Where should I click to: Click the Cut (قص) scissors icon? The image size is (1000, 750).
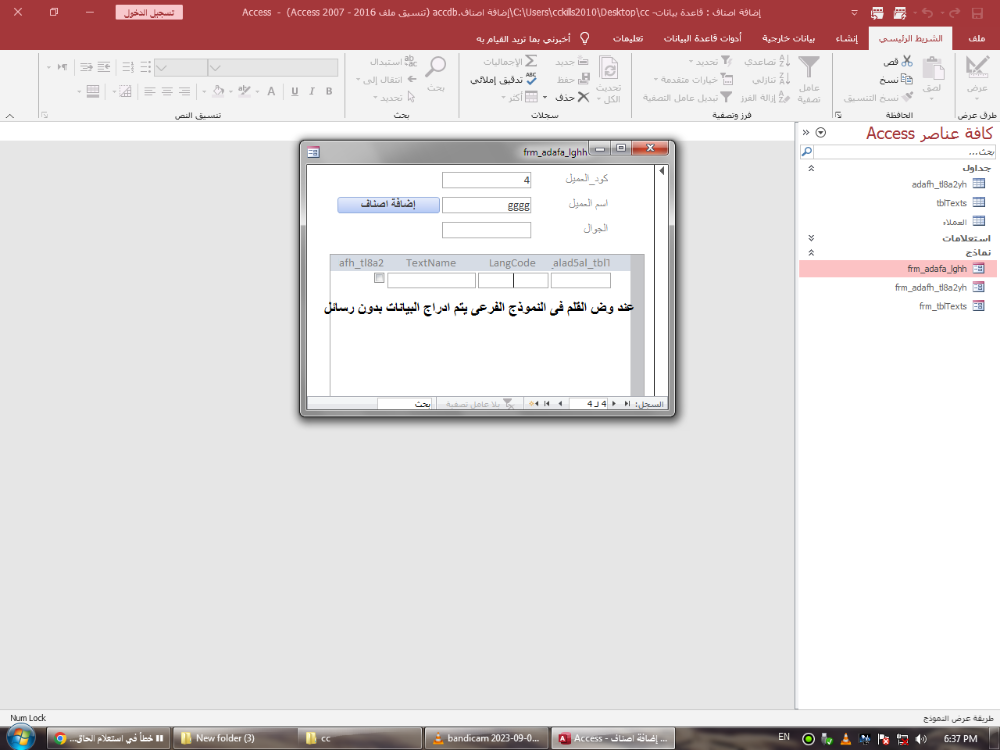click(906, 61)
